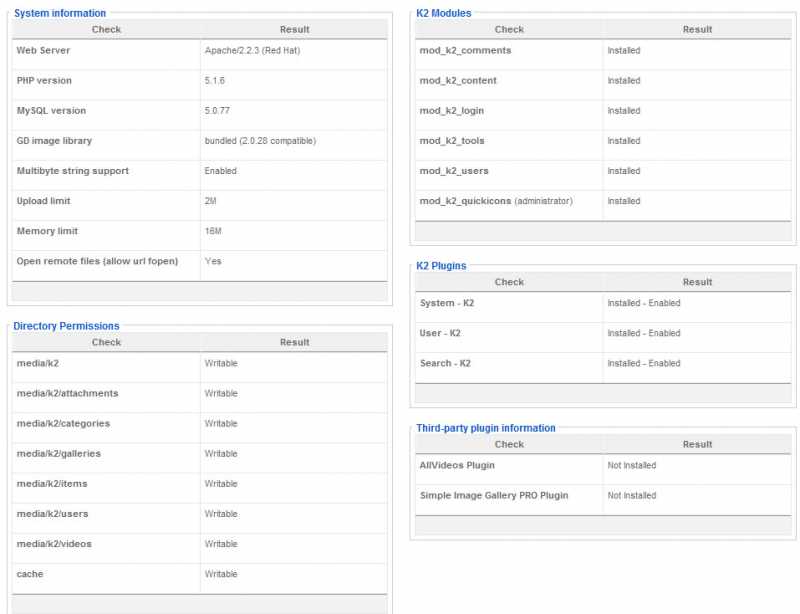The image size is (800, 614).
Task: Select the PHP version row
Action: pos(199,81)
